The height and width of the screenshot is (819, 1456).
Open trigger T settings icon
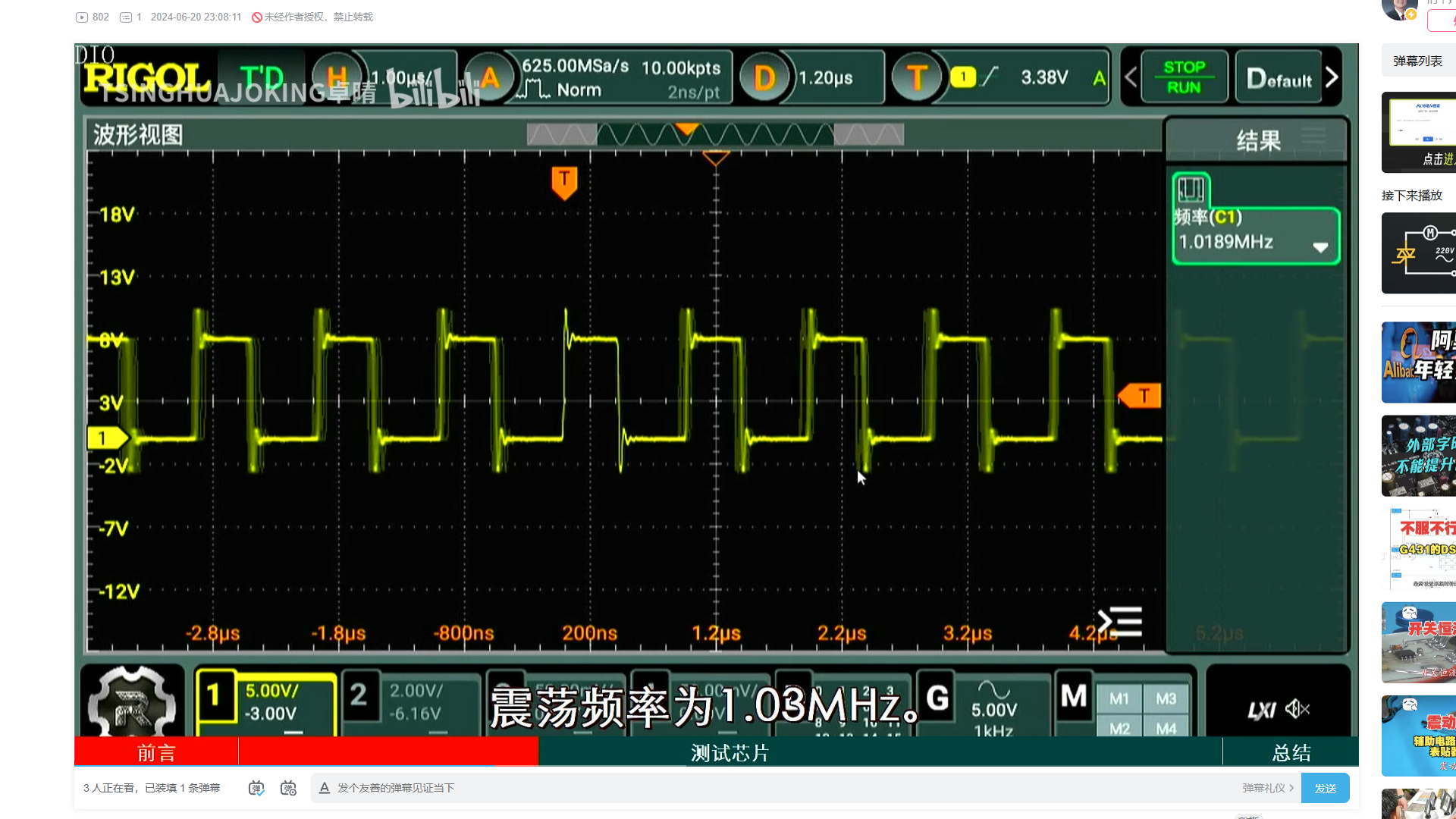(x=917, y=77)
